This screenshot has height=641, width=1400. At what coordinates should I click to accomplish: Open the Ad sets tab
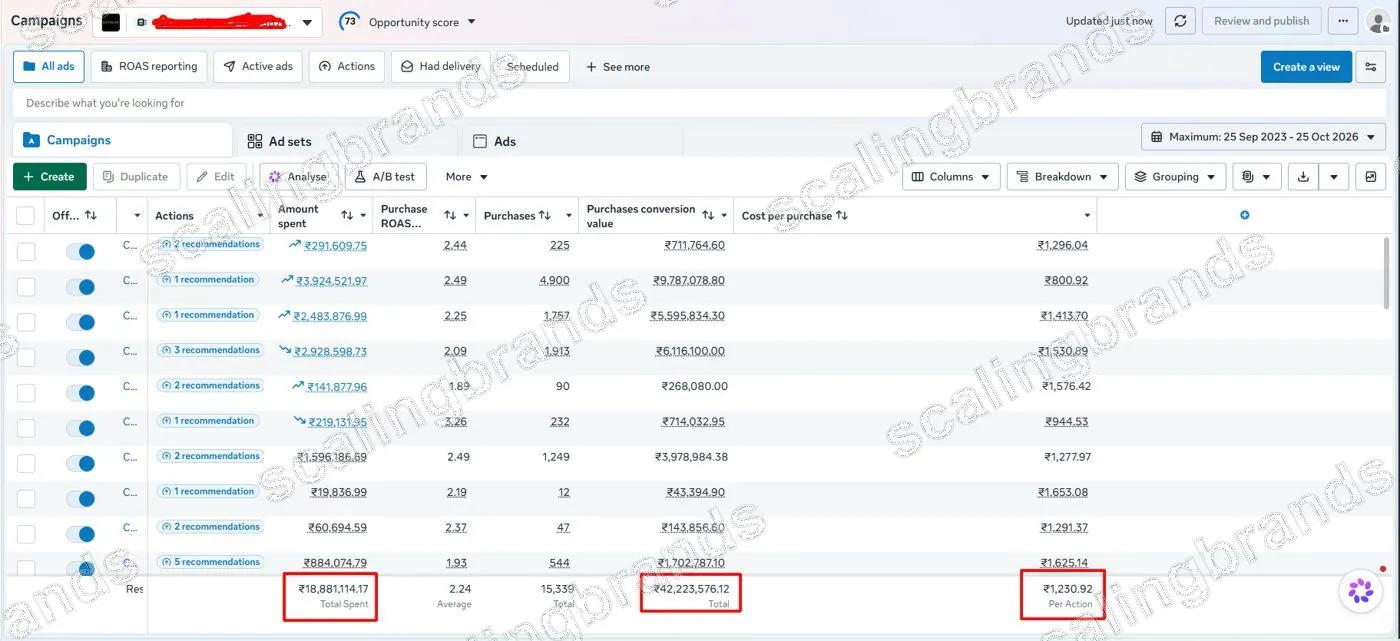(279, 141)
